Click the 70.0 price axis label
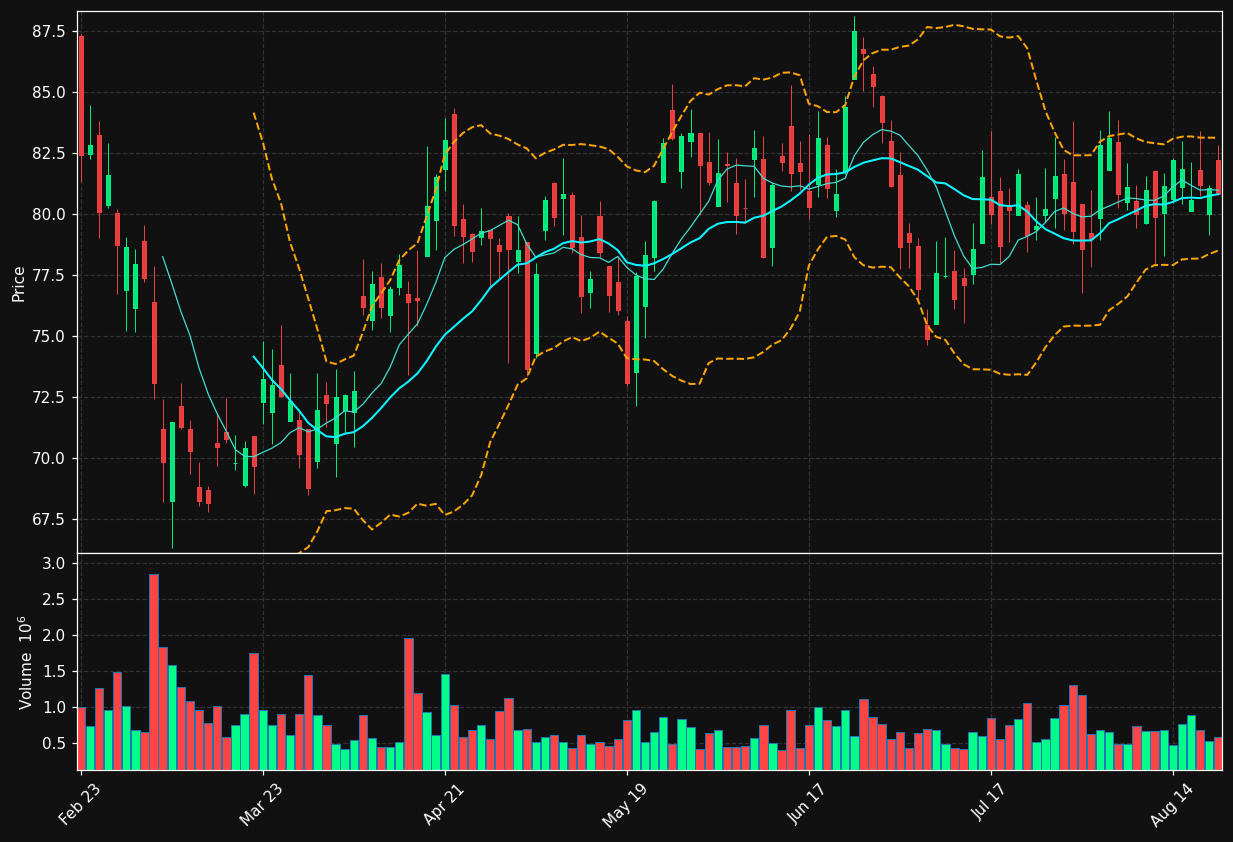 pyautogui.click(x=50, y=459)
